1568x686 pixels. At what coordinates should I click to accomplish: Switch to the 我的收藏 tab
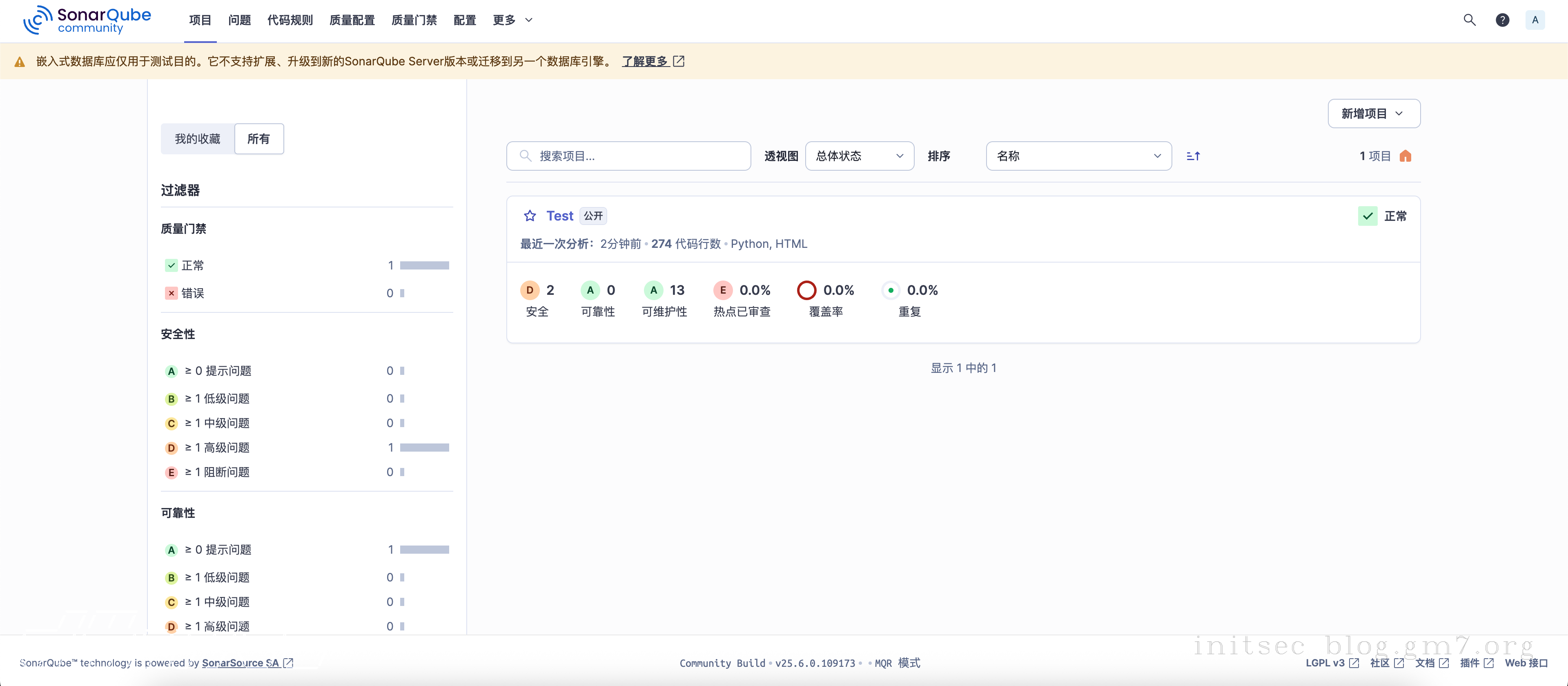pos(197,139)
